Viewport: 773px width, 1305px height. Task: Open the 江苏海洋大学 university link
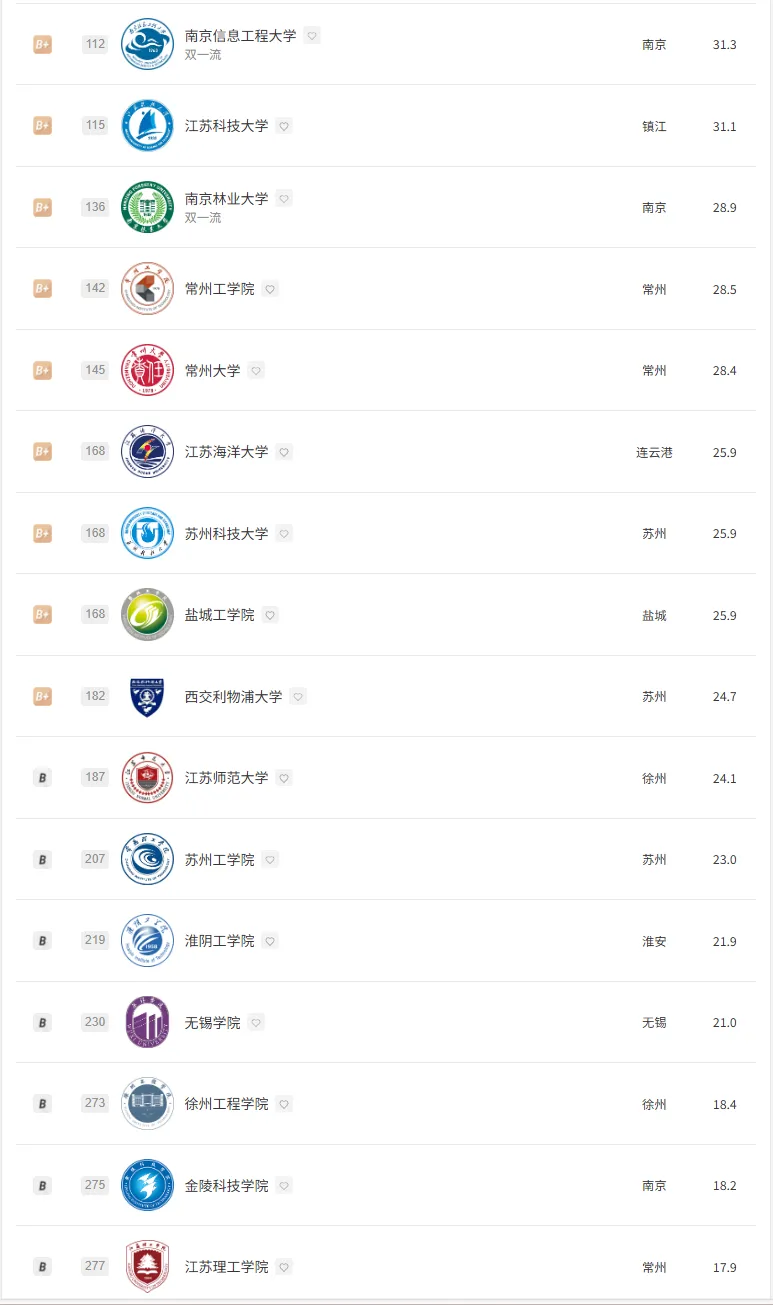click(226, 452)
